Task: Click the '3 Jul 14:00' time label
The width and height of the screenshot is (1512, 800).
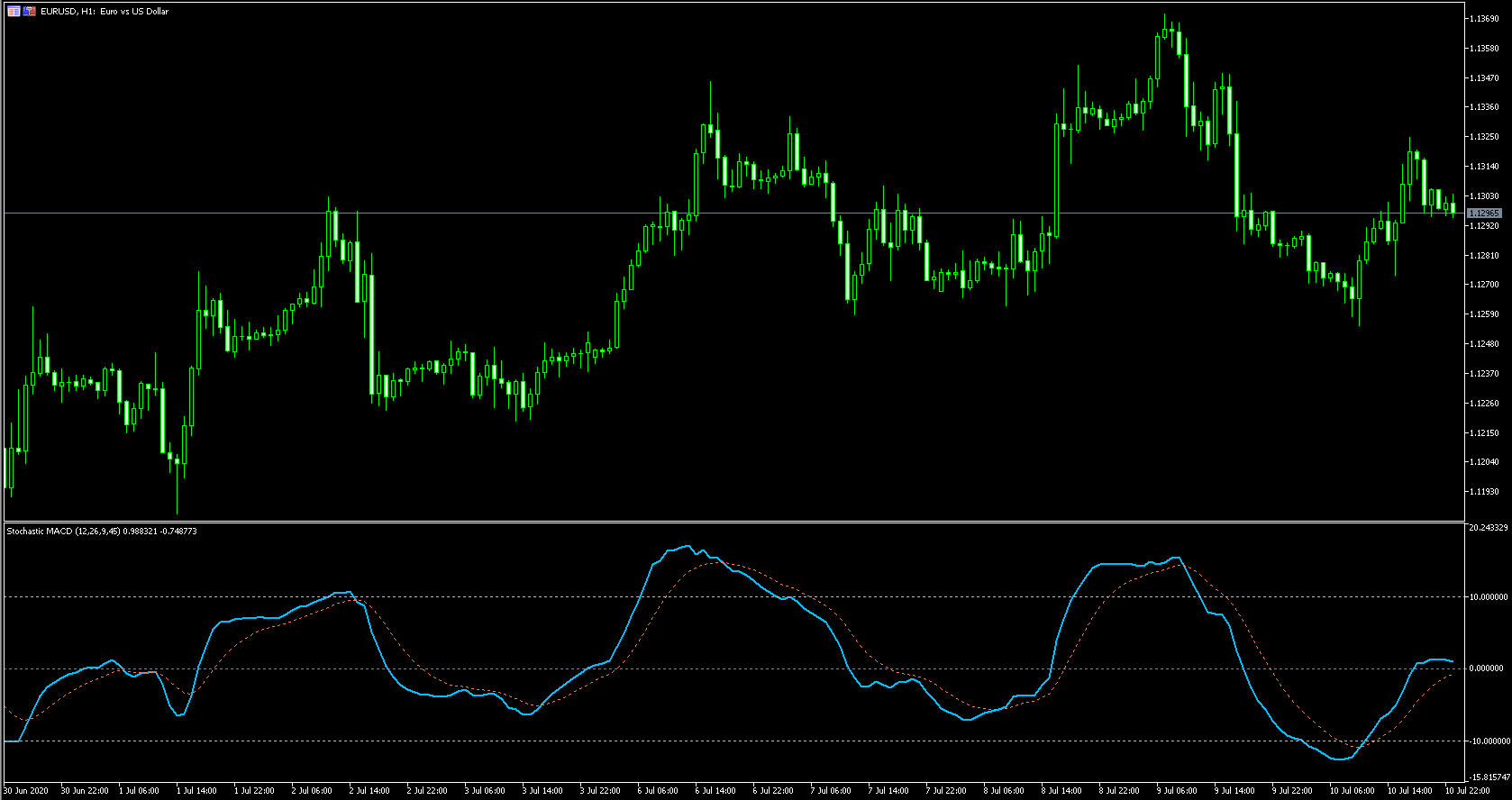Action: (542, 791)
